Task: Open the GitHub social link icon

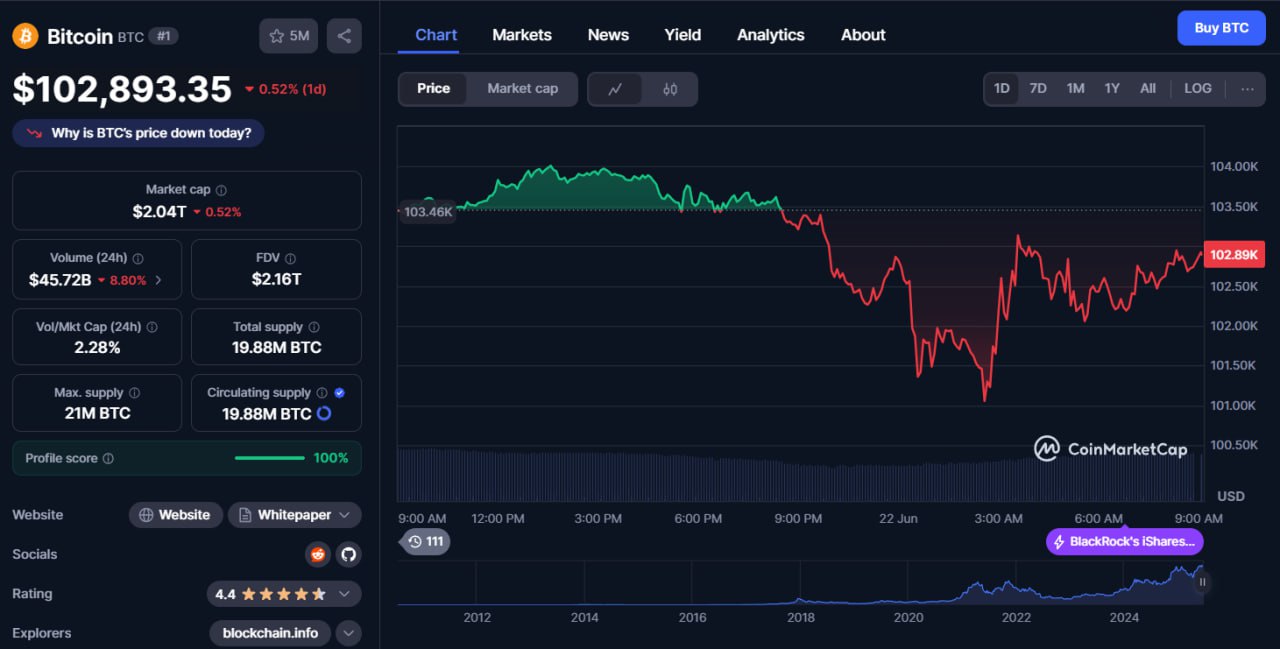Action: (x=348, y=554)
